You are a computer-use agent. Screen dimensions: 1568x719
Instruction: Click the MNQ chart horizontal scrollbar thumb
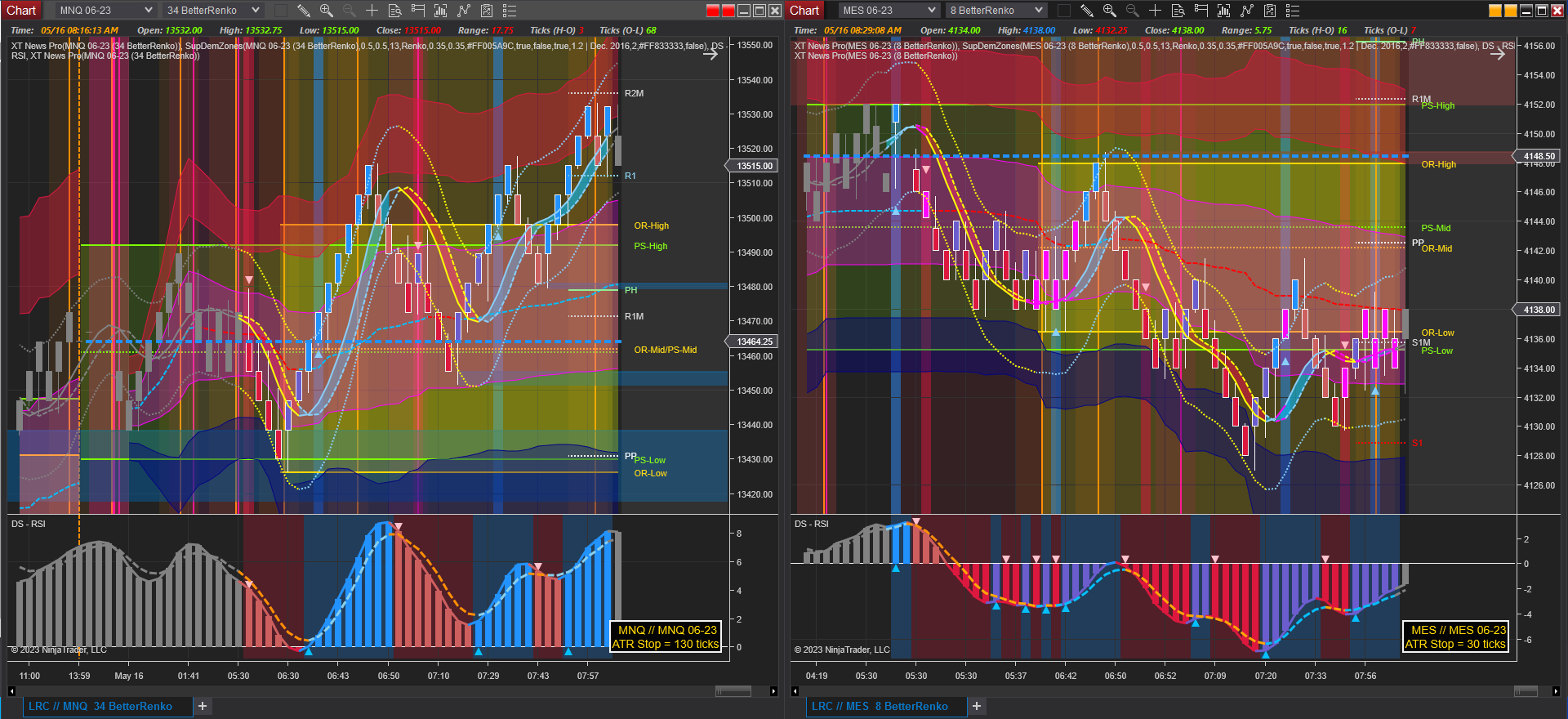click(x=733, y=691)
